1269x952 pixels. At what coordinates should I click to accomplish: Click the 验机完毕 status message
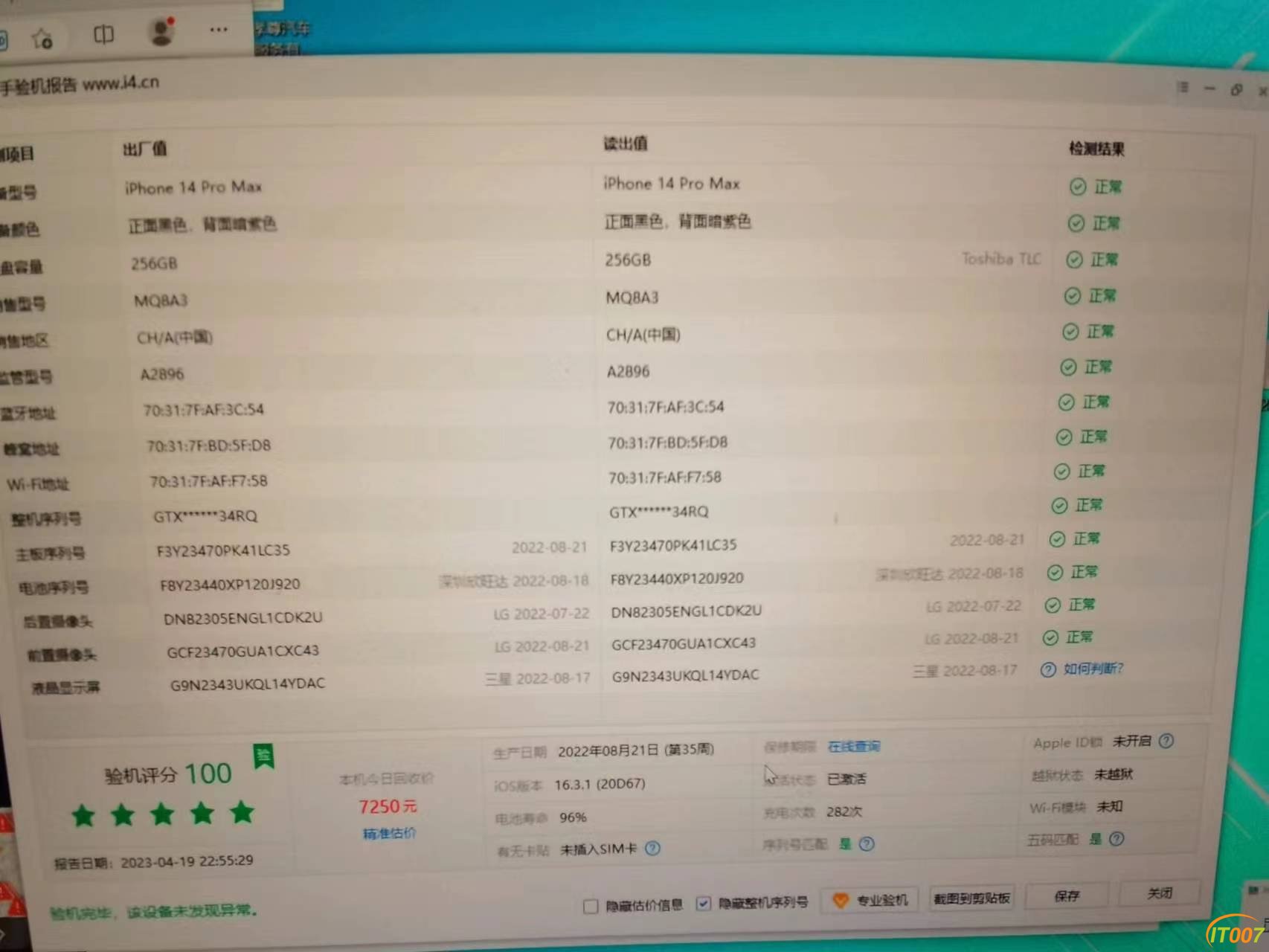[153, 912]
